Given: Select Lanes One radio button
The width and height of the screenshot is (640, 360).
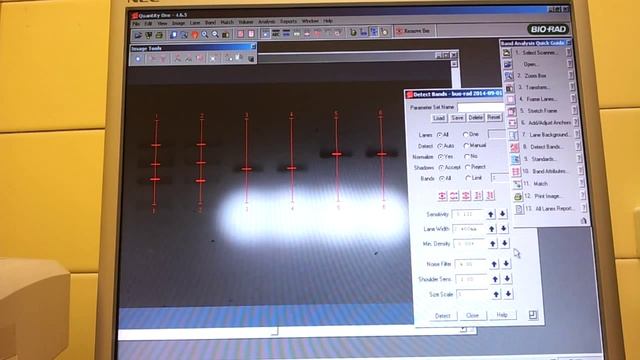Looking at the screenshot, I should pyautogui.click(x=465, y=134).
